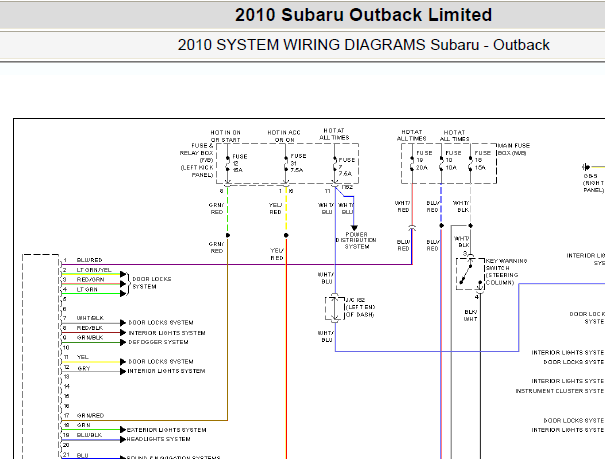Screen dimensions: 605x459
Task: Click pin 18 'GRN' wire label
Action: [83, 425]
